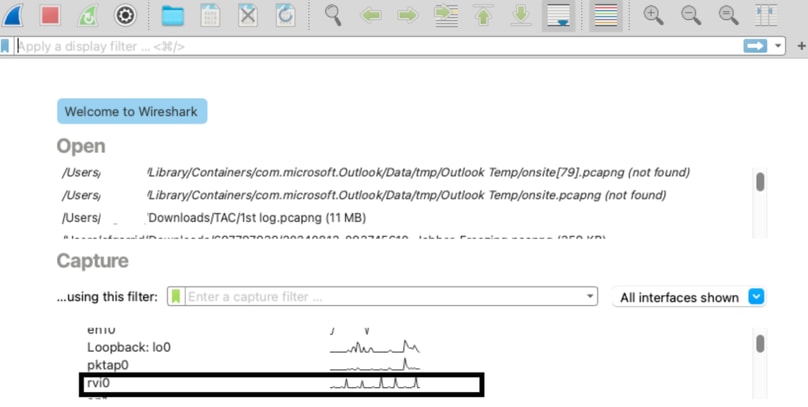Click capture filter bookmark icon
Viewport: 808px width, 407px height.
(176, 297)
